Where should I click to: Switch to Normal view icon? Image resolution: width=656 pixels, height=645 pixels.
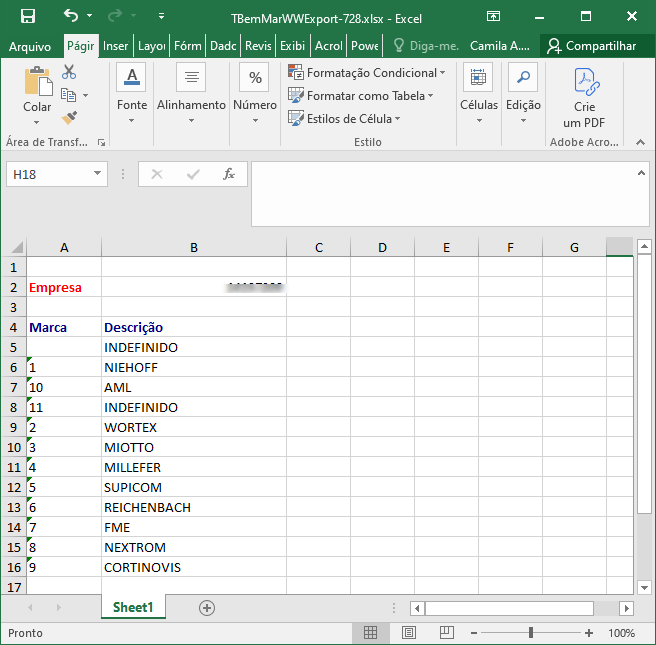click(370, 632)
